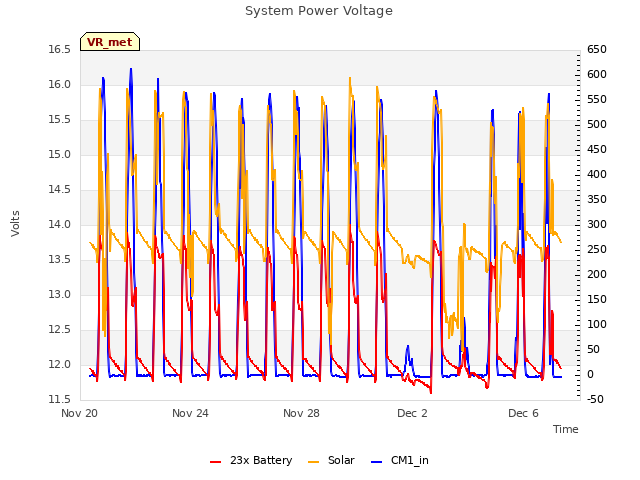Click the 14.0 left axis value
The image size is (640, 480).
pos(60,224)
